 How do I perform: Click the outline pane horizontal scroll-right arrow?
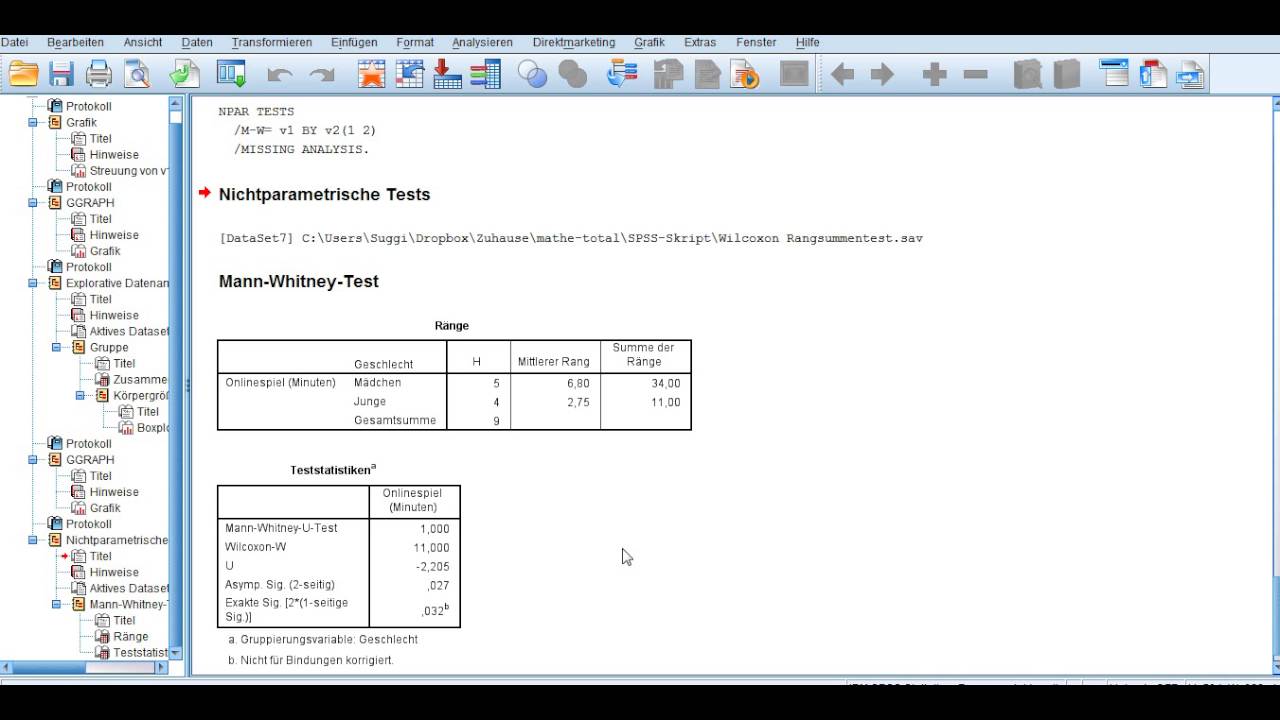(x=162, y=668)
